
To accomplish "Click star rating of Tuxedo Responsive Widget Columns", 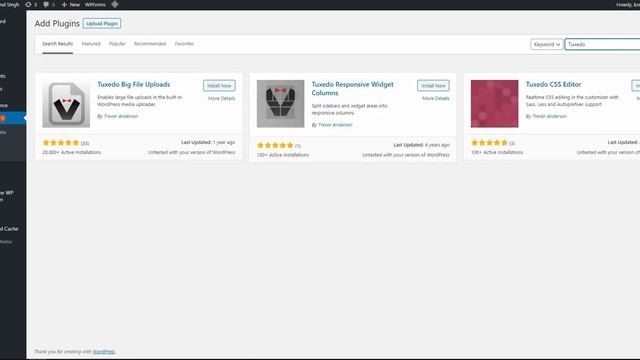I will [x=275, y=145].
